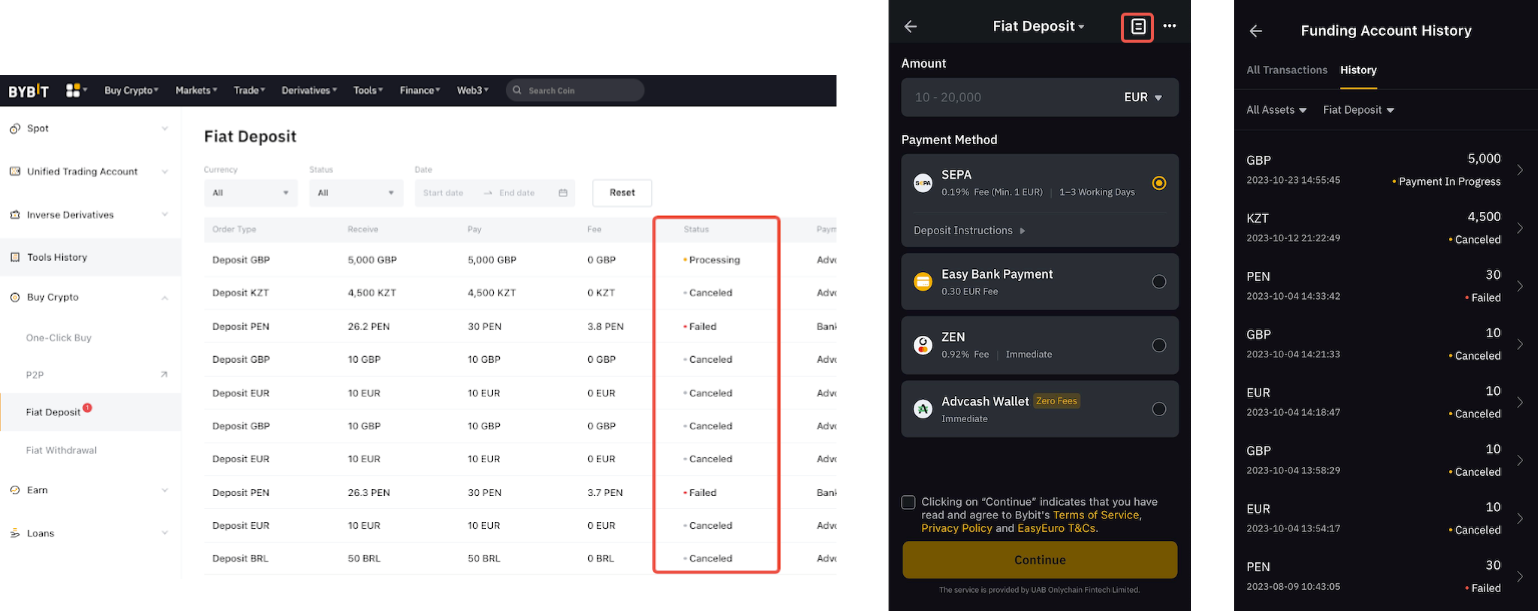Switch to the All Transactions tab
The height and width of the screenshot is (611, 1538).
point(1286,70)
